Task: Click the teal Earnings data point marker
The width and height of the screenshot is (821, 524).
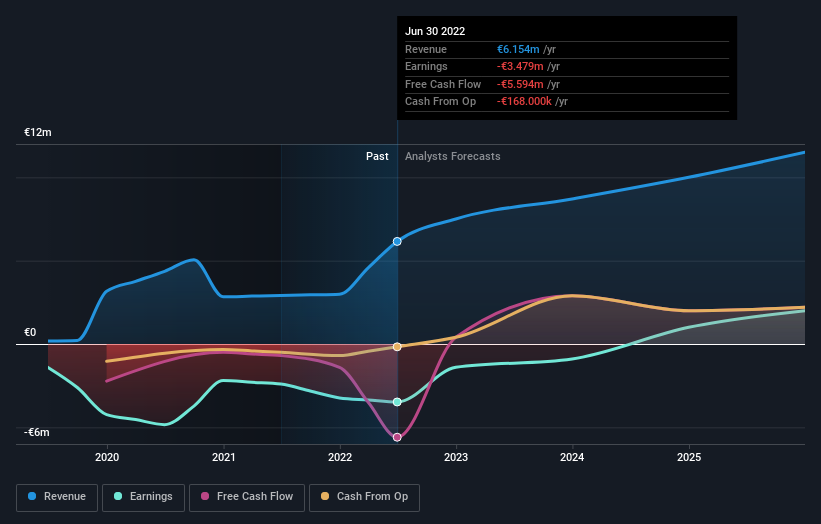Action: [397, 402]
